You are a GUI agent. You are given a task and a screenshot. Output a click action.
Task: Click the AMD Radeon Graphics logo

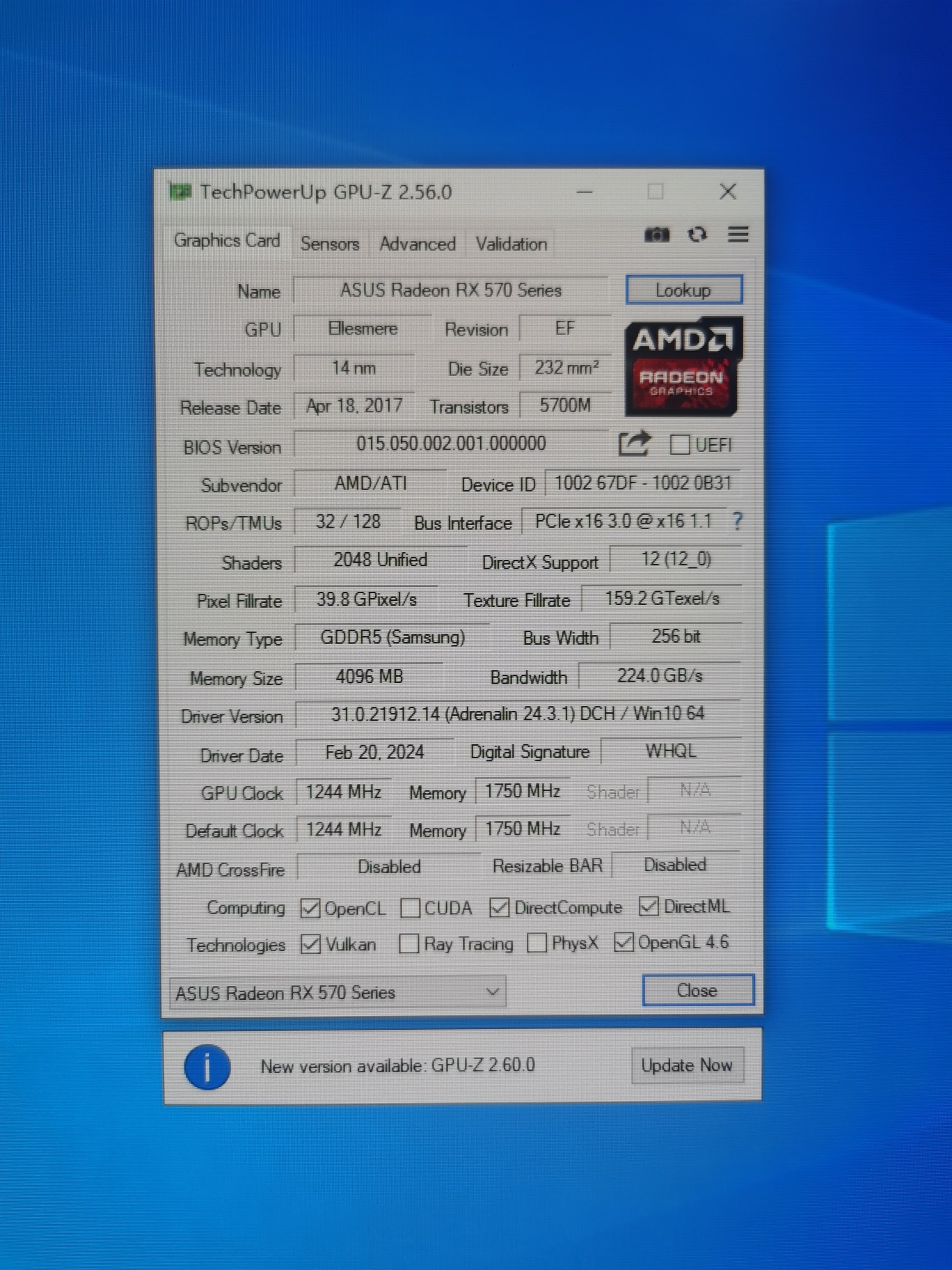click(x=683, y=366)
